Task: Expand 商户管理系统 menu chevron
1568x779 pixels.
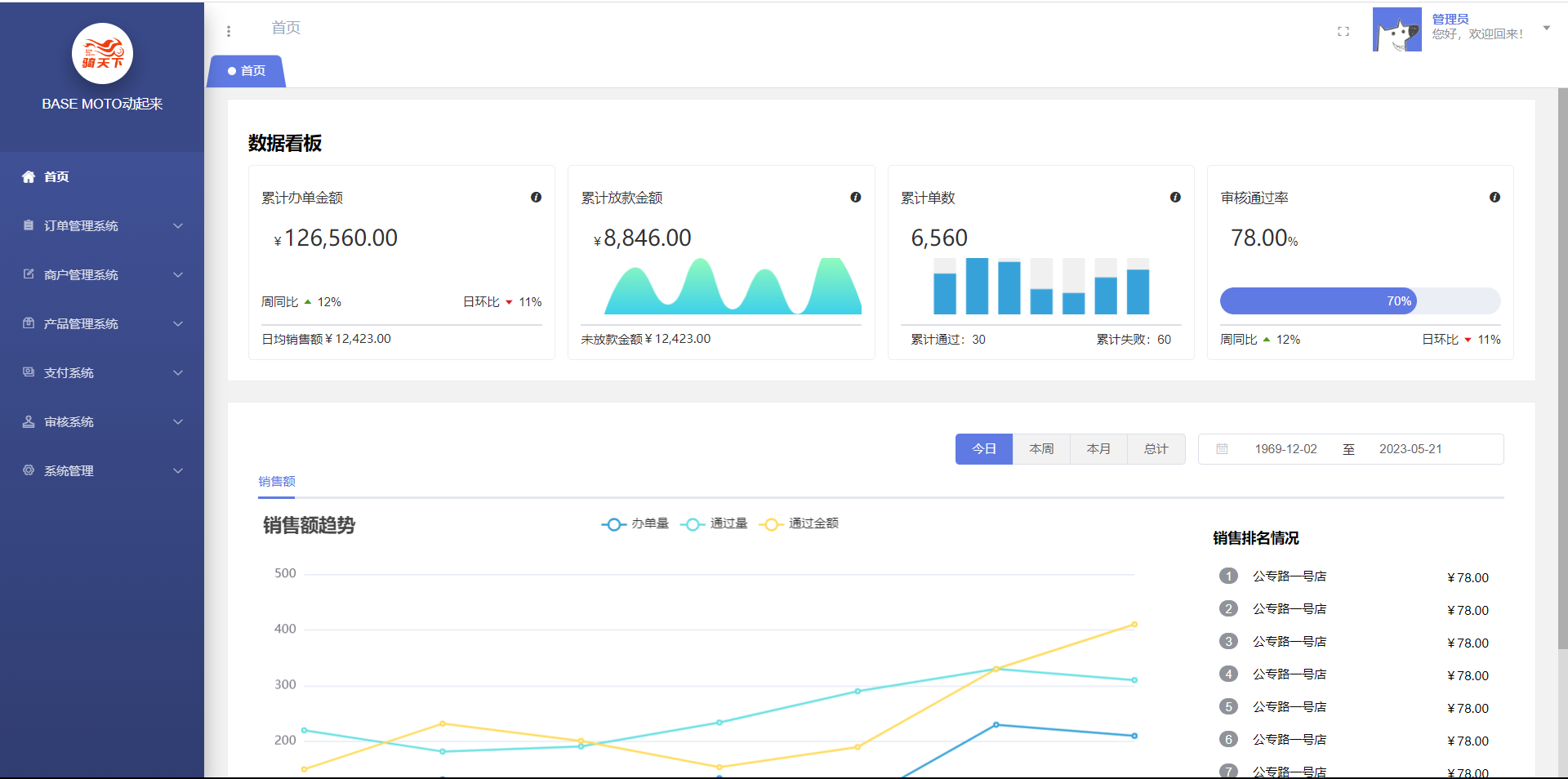Action: pyautogui.click(x=178, y=274)
